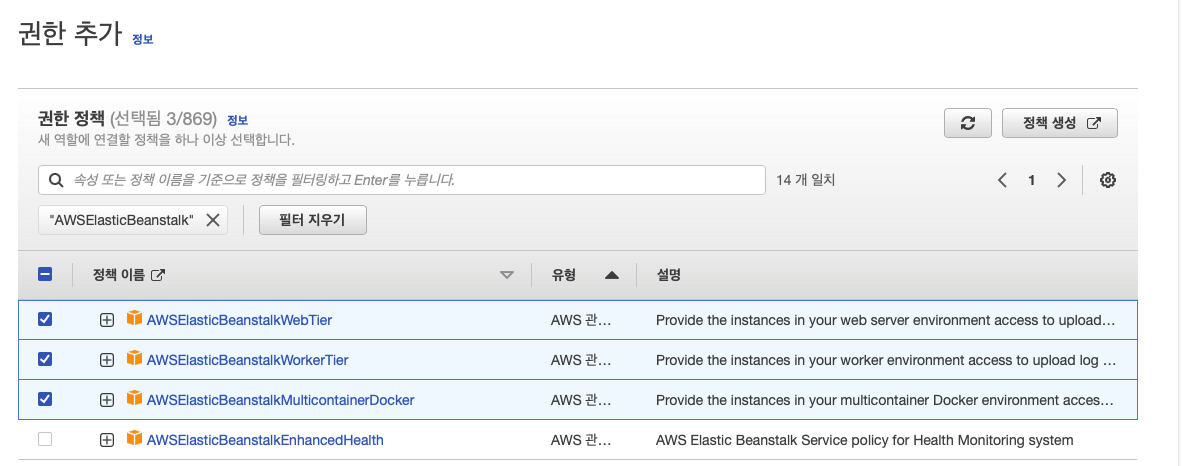
Task: Expand AWSElasticBeanstalkWebTier policy details
Action: tap(107, 320)
